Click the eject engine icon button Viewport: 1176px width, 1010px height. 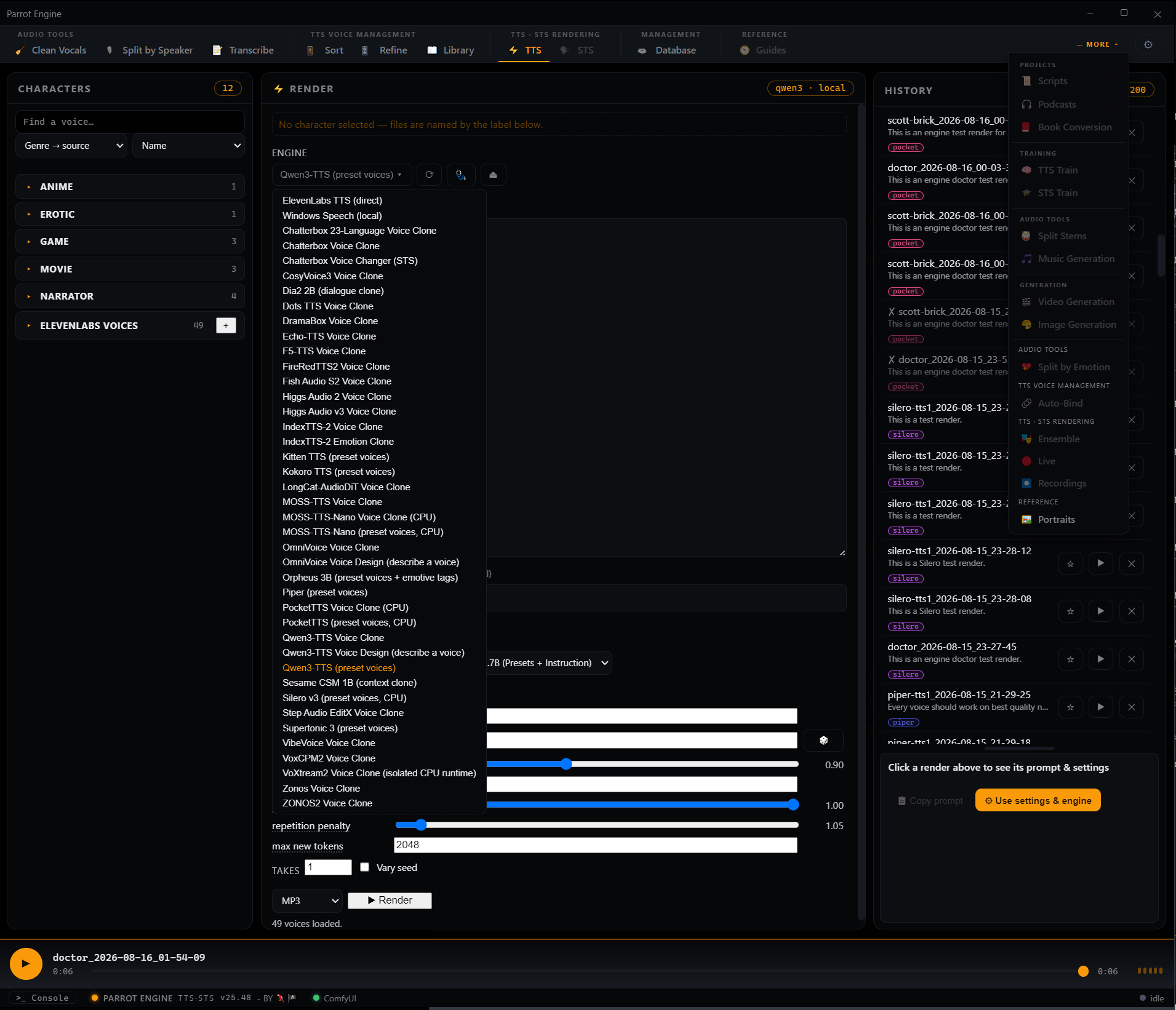tap(493, 175)
